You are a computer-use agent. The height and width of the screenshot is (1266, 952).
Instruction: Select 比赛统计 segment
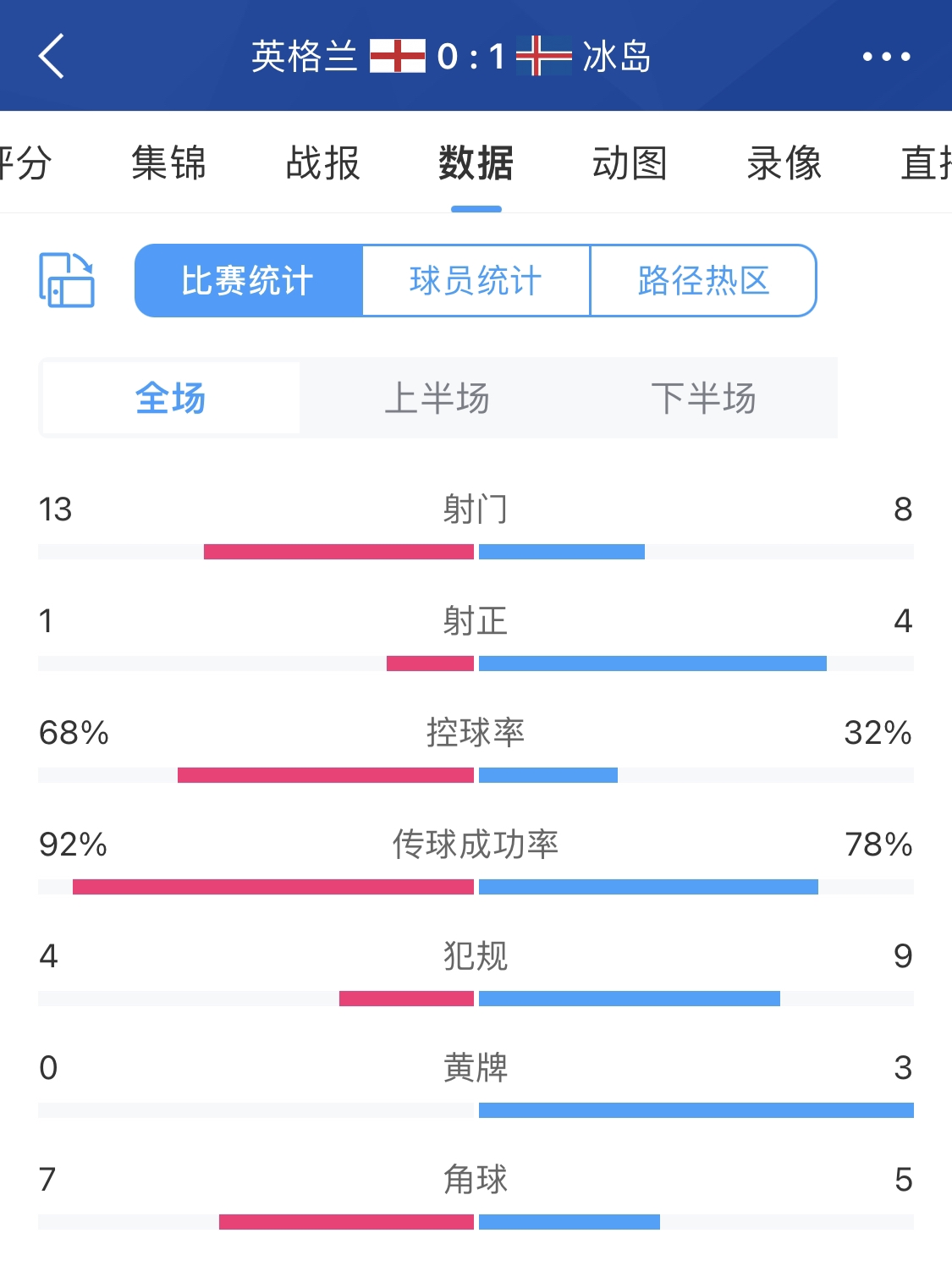(x=248, y=281)
